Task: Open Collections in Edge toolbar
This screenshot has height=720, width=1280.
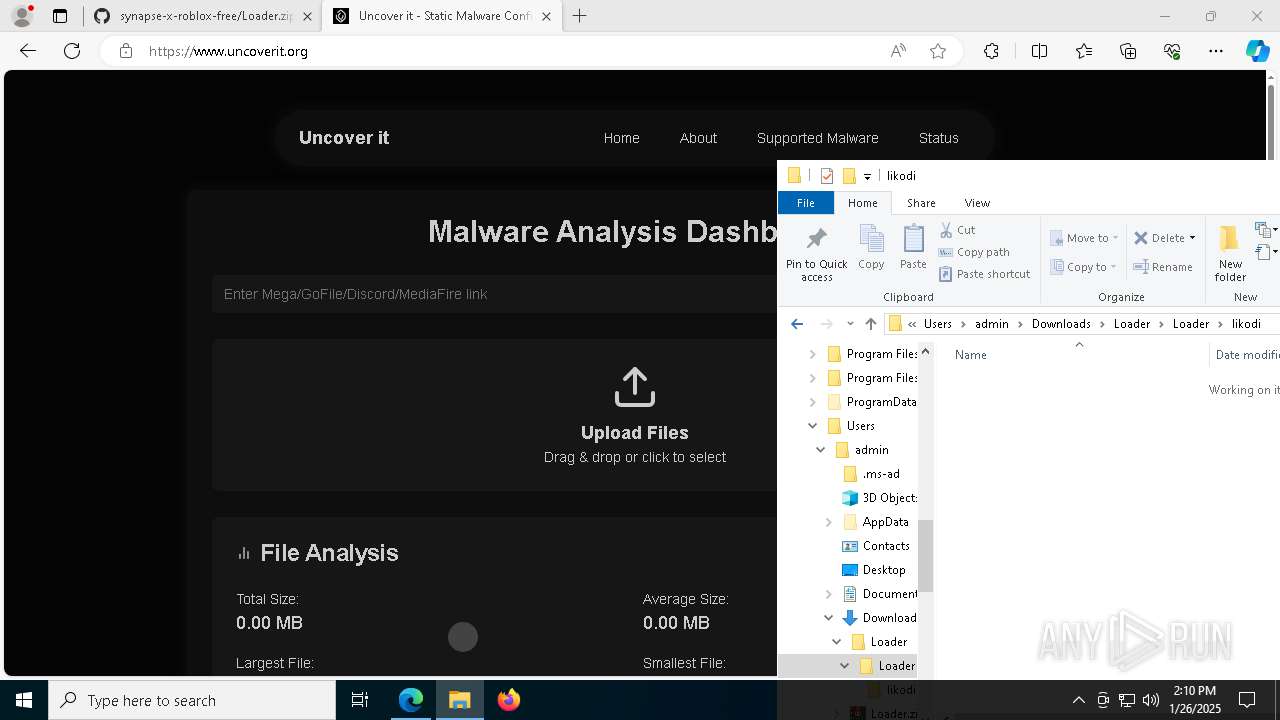Action: point(1128,51)
